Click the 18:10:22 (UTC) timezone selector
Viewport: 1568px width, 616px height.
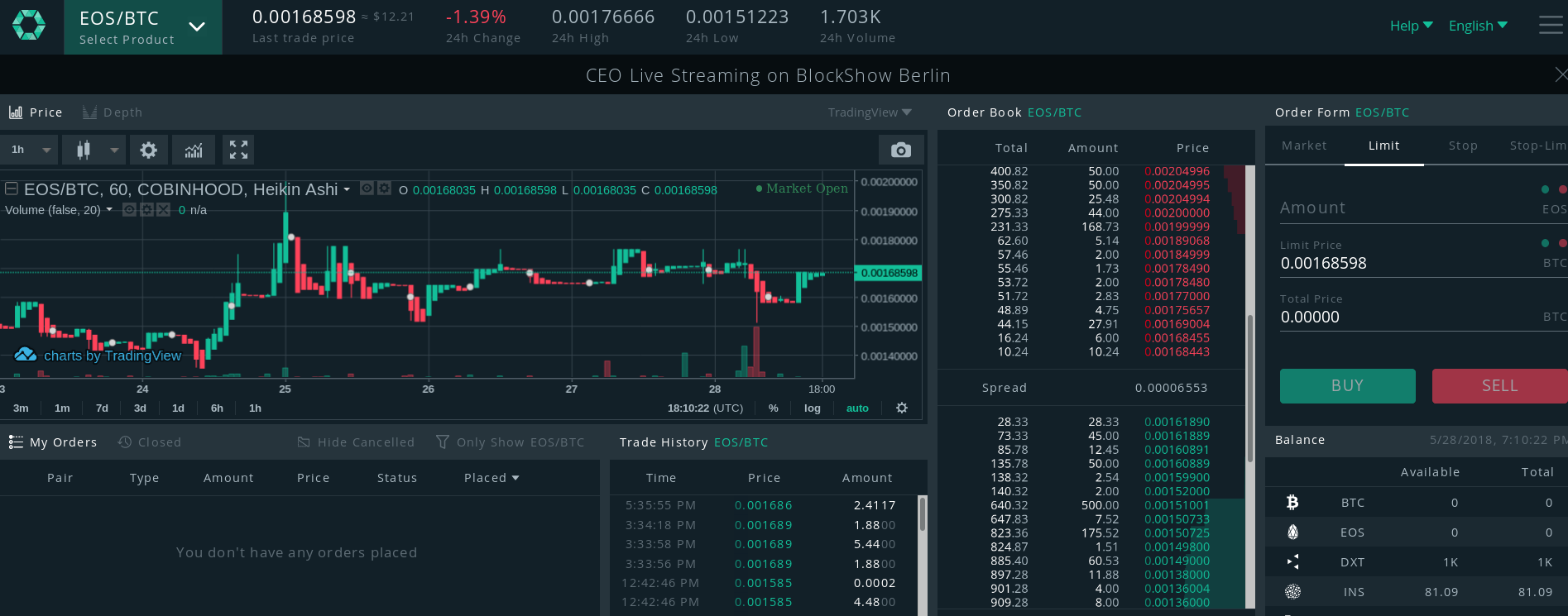coord(705,408)
